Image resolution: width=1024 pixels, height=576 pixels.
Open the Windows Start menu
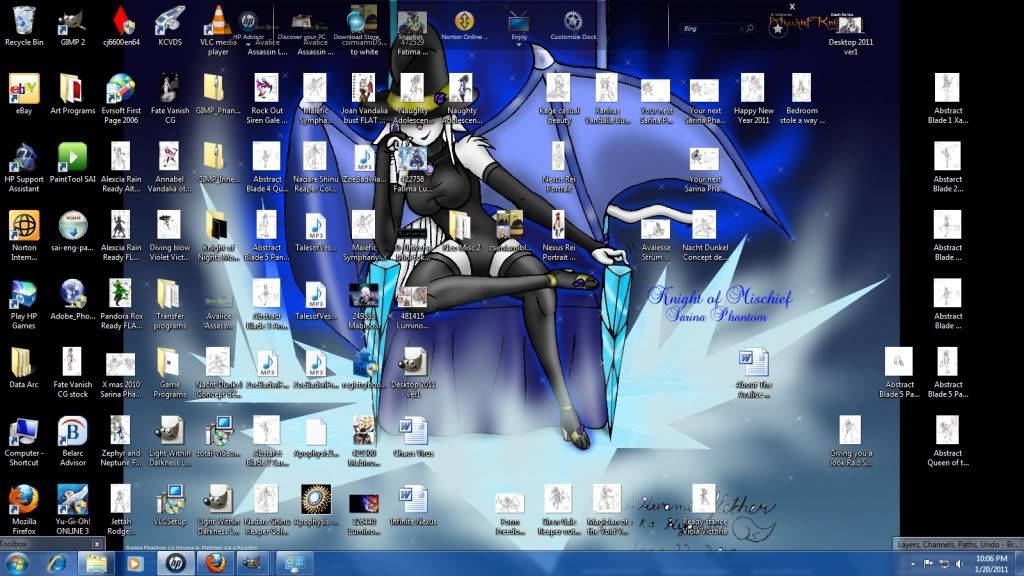[18, 563]
